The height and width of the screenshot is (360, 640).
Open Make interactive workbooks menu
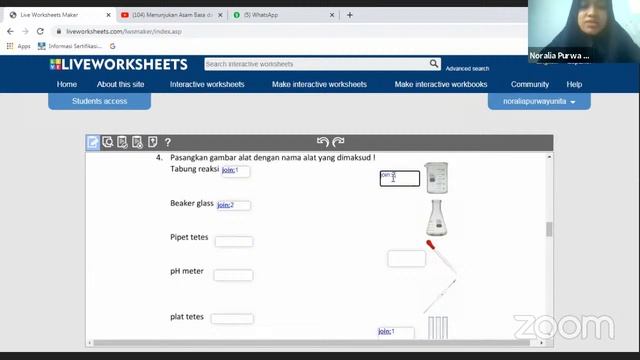(441, 84)
